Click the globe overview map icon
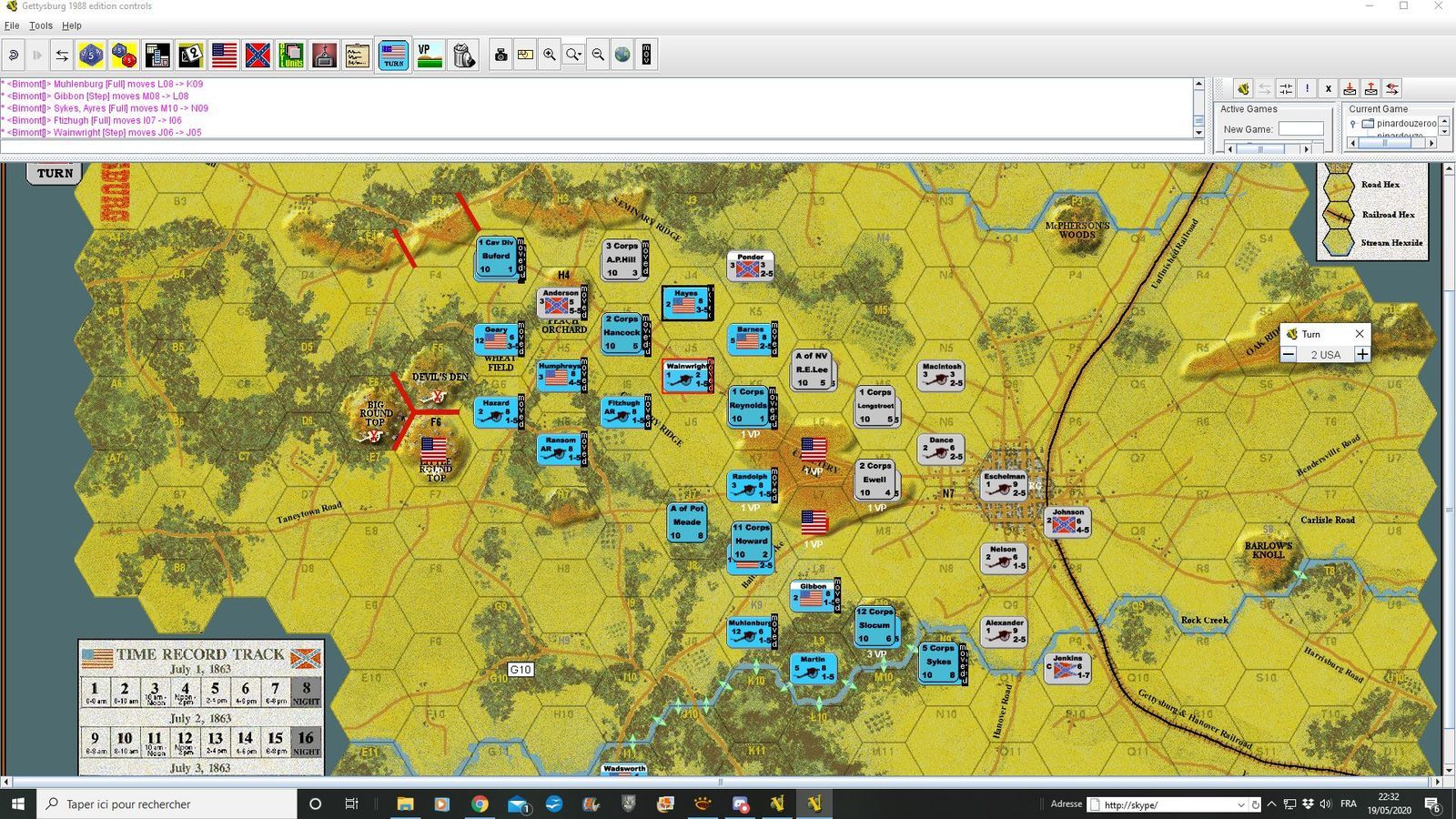The width and height of the screenshot is (1456, 819). click(x=622, y=56)
